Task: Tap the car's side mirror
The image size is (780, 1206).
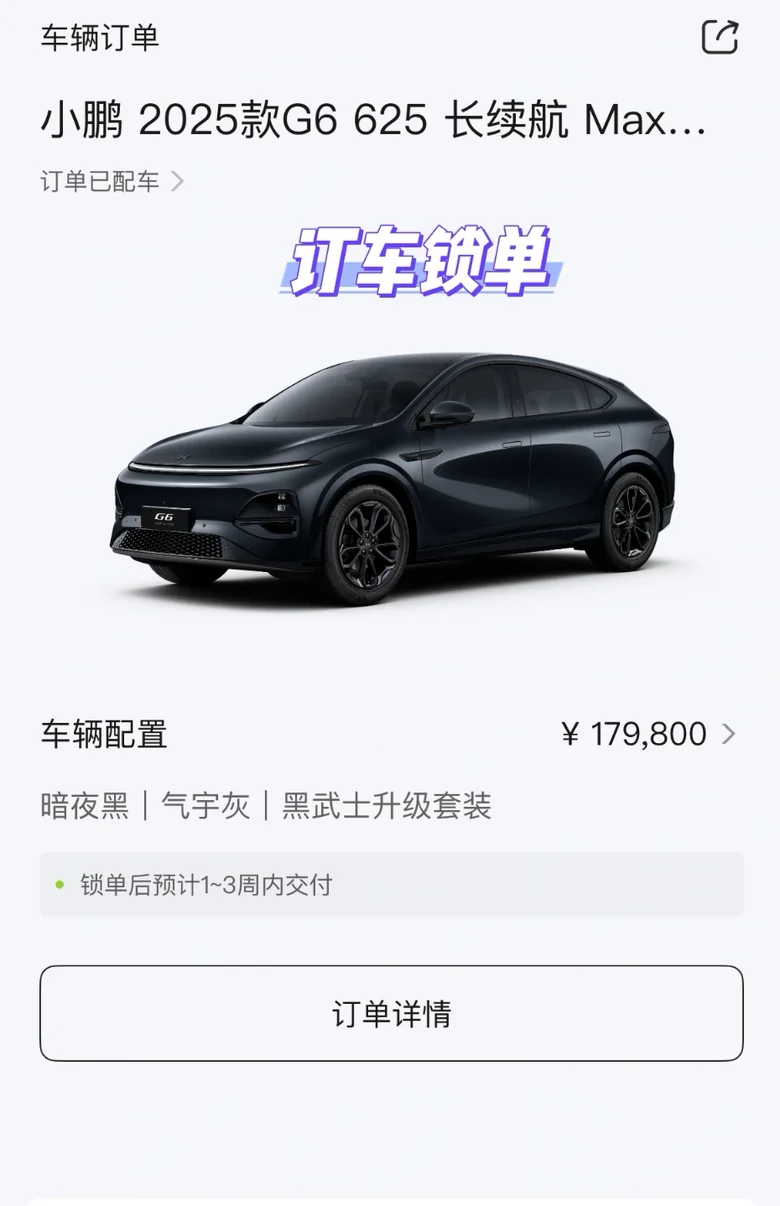Action: (449, 413)
